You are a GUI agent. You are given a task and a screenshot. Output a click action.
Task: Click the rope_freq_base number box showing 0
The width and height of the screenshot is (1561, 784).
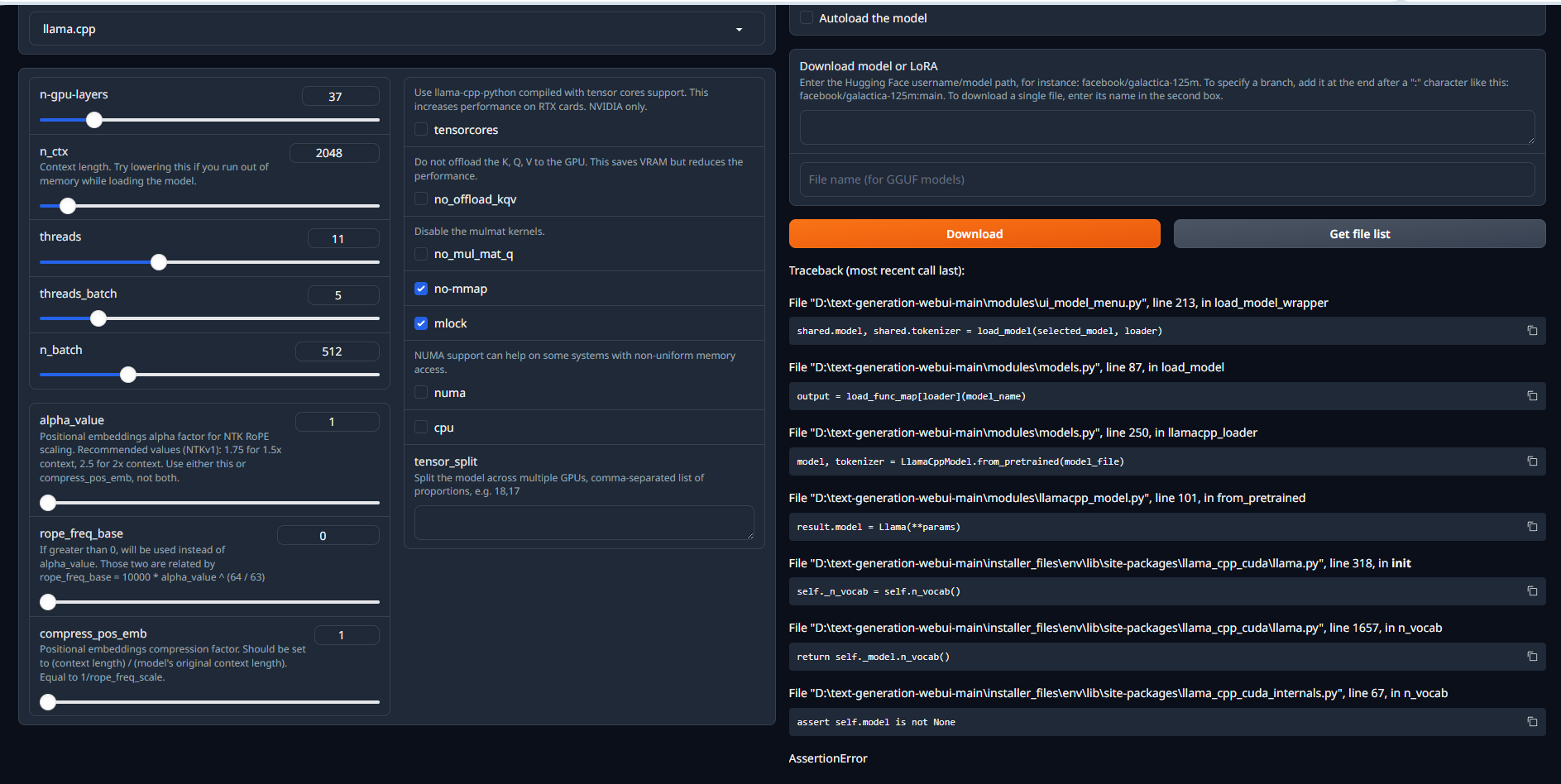(x=328, y=535)
